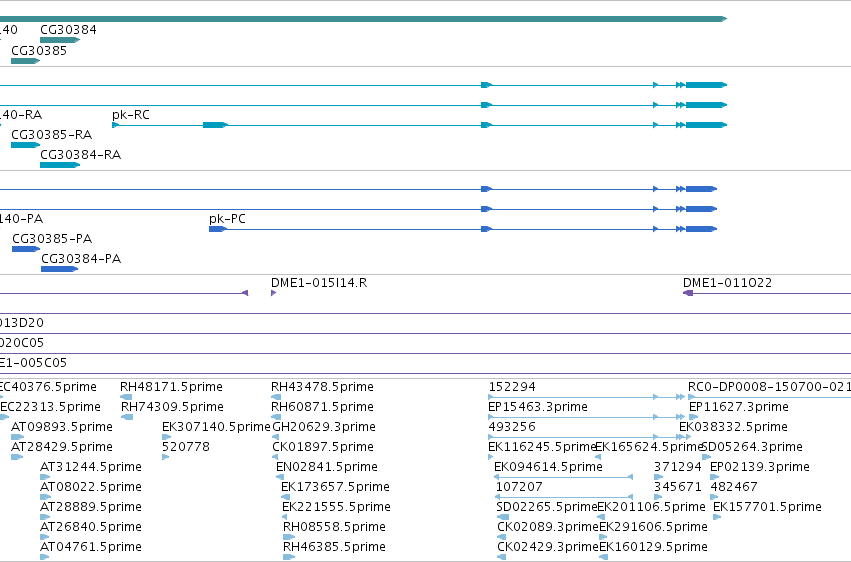851x562 pixels.
Task: Select the AT31244.5prime EST
Action: [x=45, y=477]
